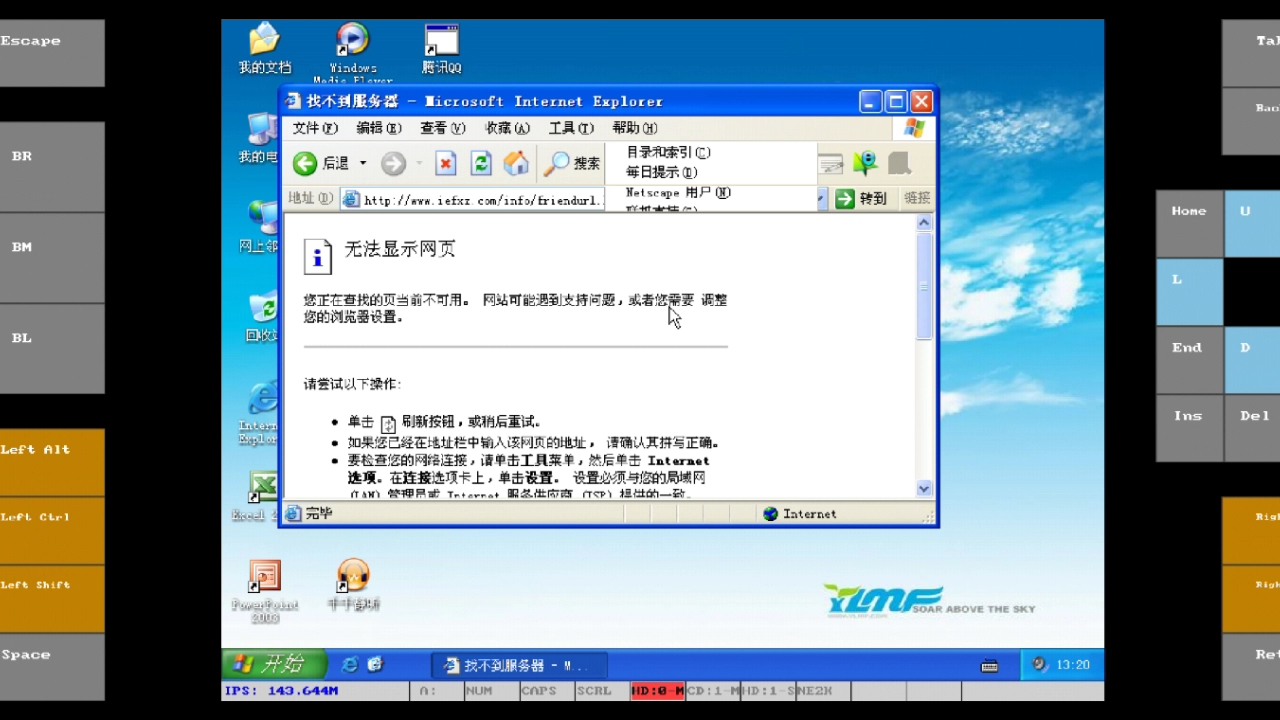Select the Excel 2003 desktop shortcut
Image resolution: width=1280 pixels, height=720 pixels.
(258, 496)
